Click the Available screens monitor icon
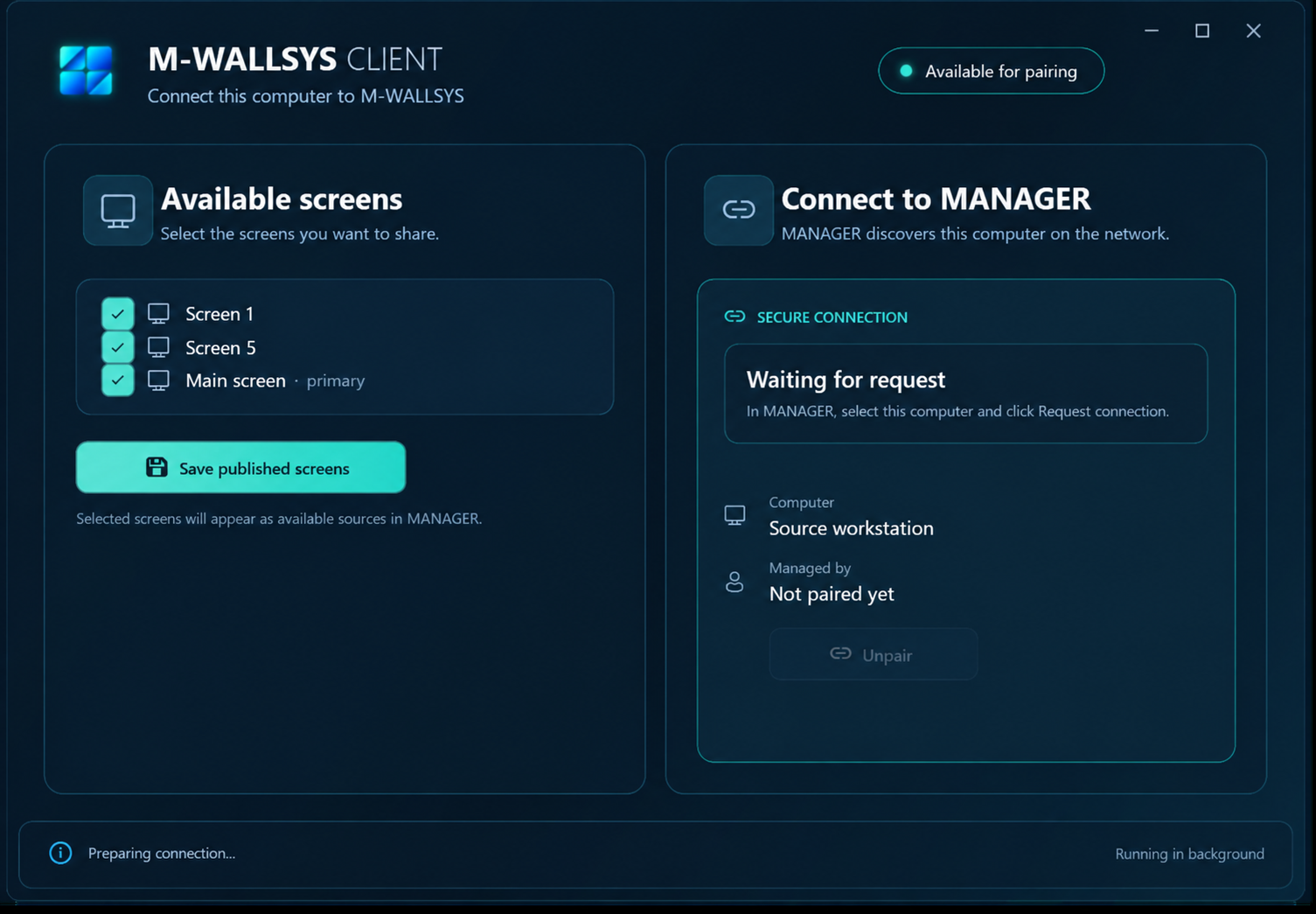The image size is (1316, 914). tap(118, 211)
